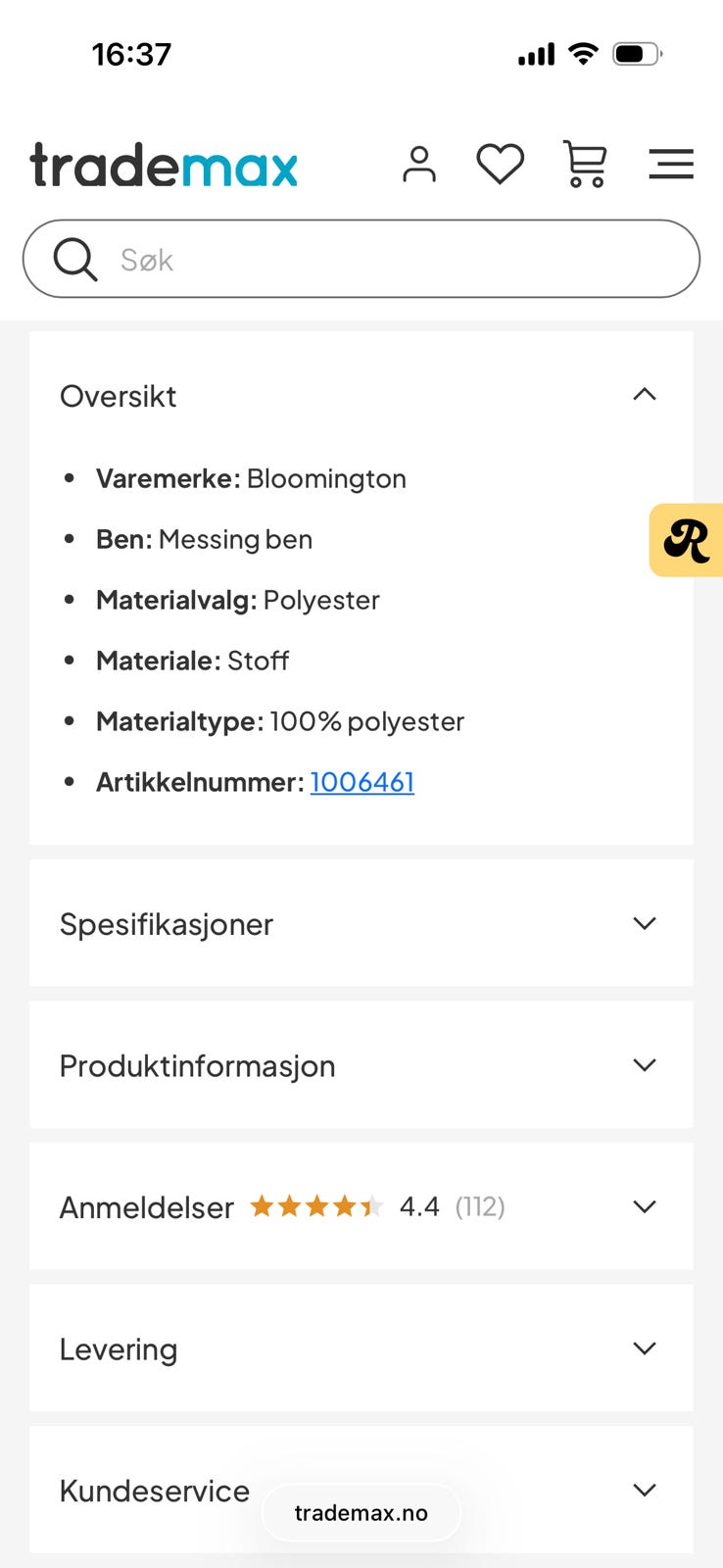Expand the Produktinformasjon chevron
The image size is (723, 1568).
644,1065
